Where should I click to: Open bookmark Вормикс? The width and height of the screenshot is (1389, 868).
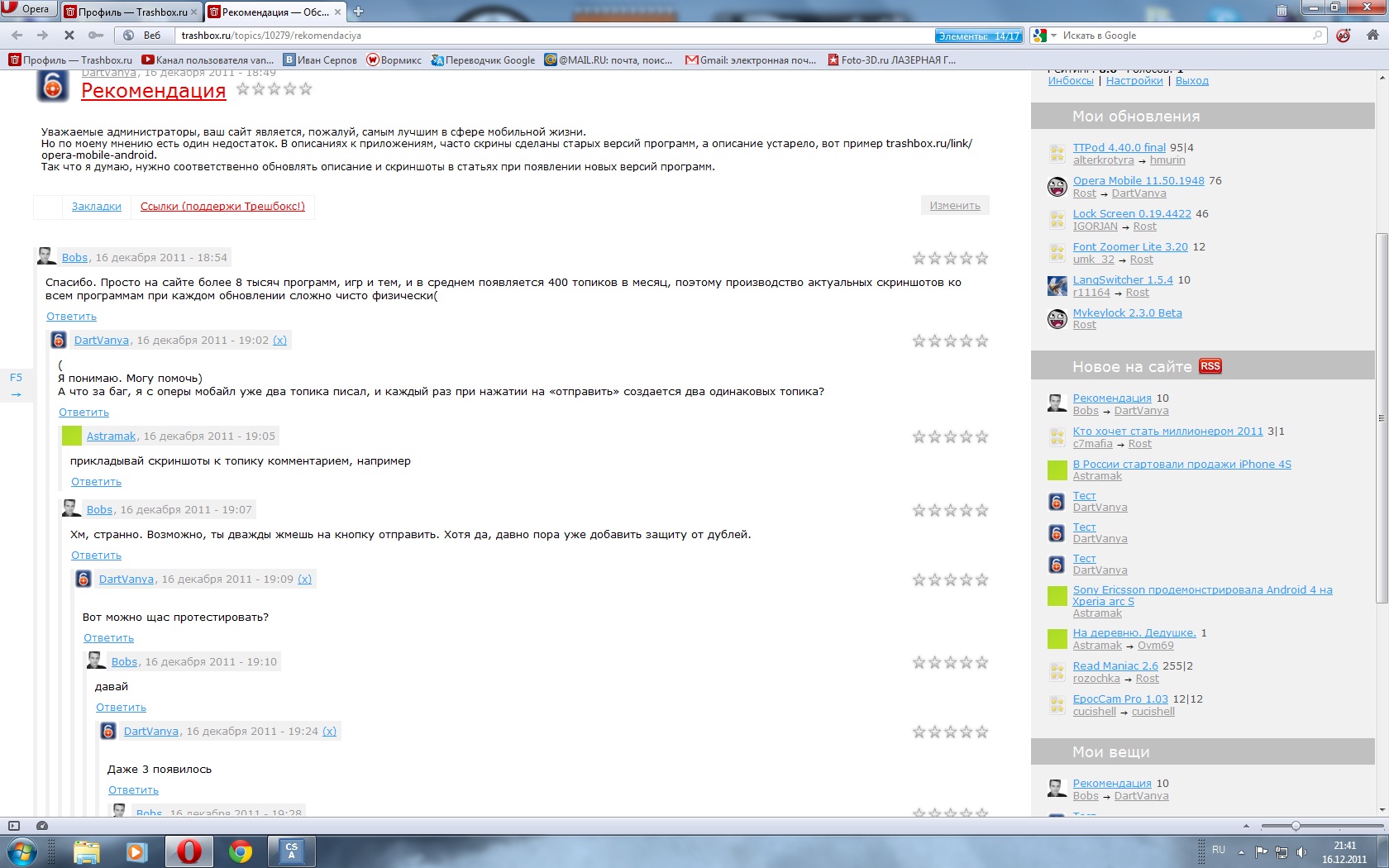394,60
